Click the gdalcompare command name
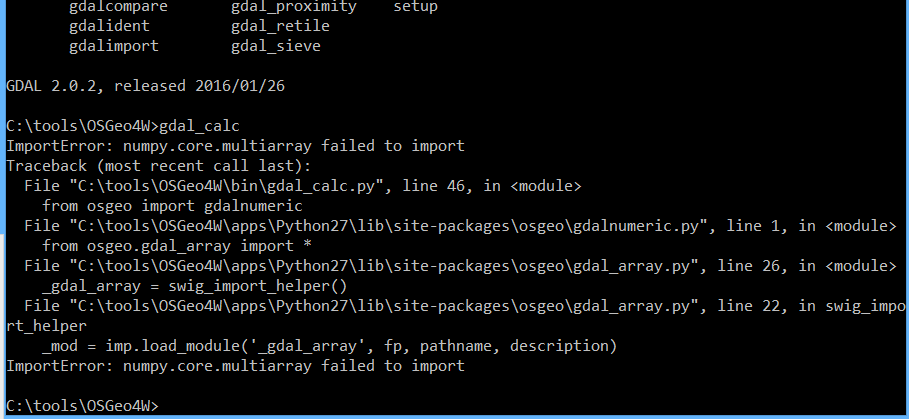909x419 pixels. point(118,7)
